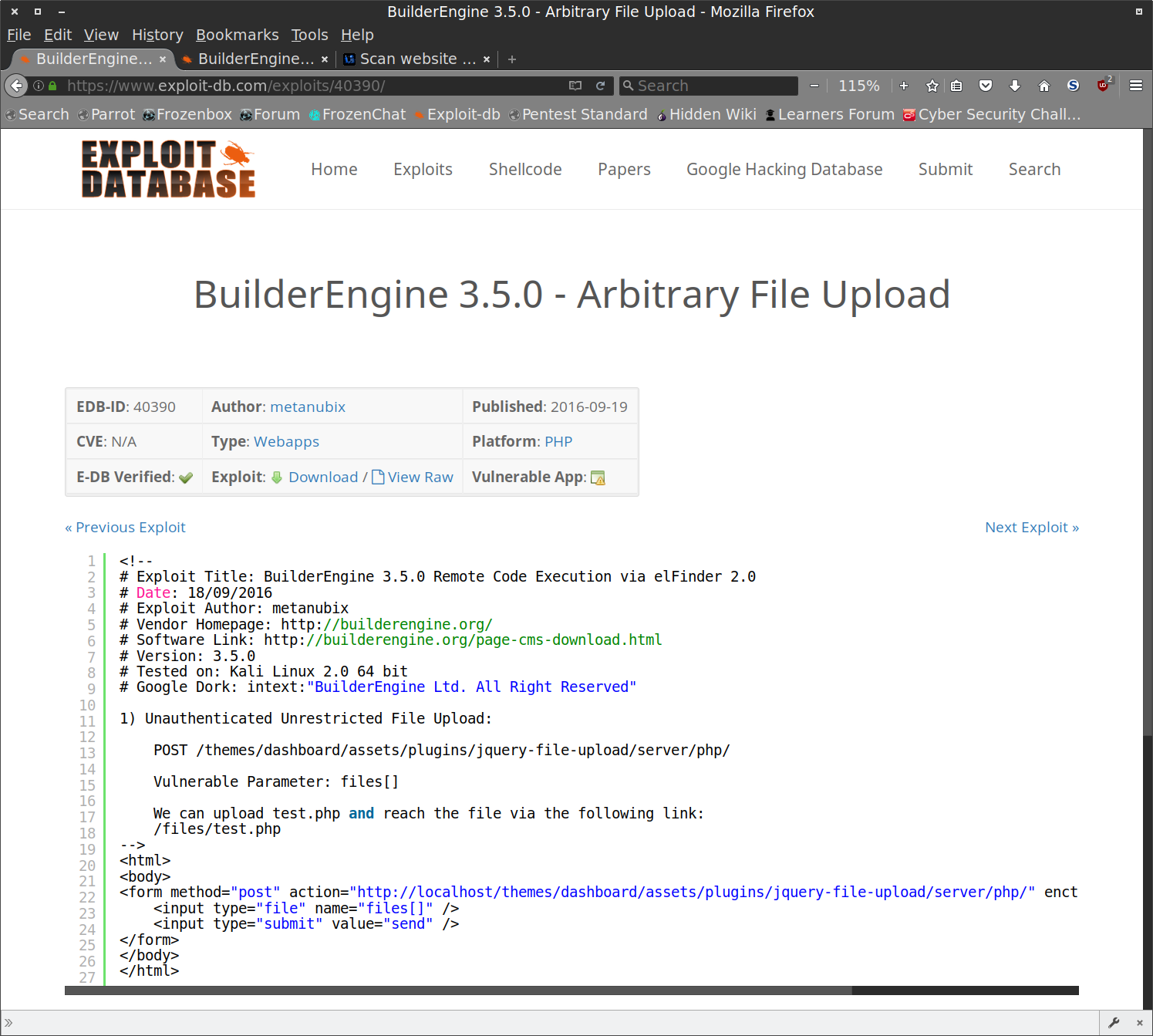View Raw exploit source
The image size is (1153, 1036).
(x=420, y=478)
